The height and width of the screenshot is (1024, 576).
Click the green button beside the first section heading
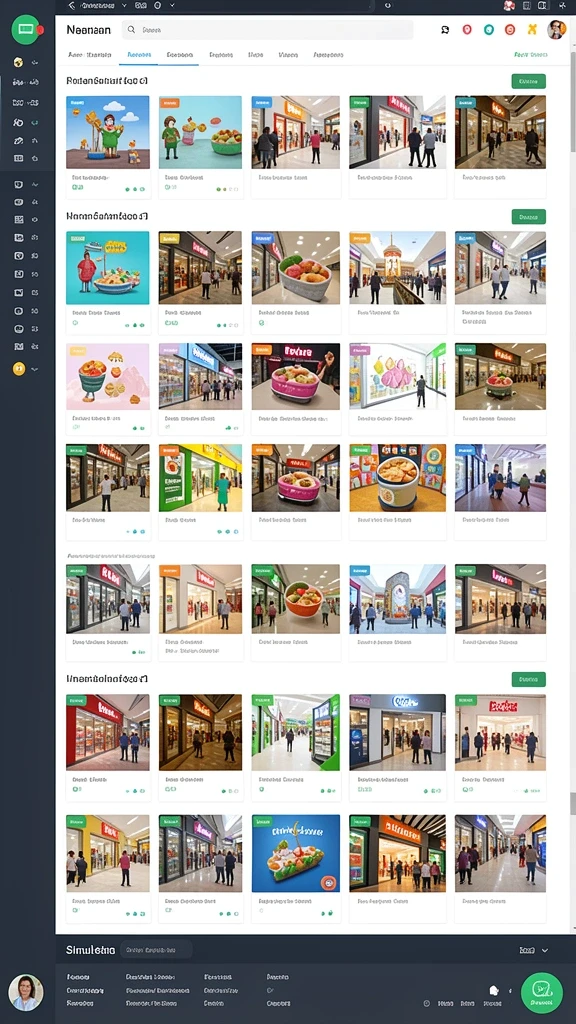click(528, 82)
